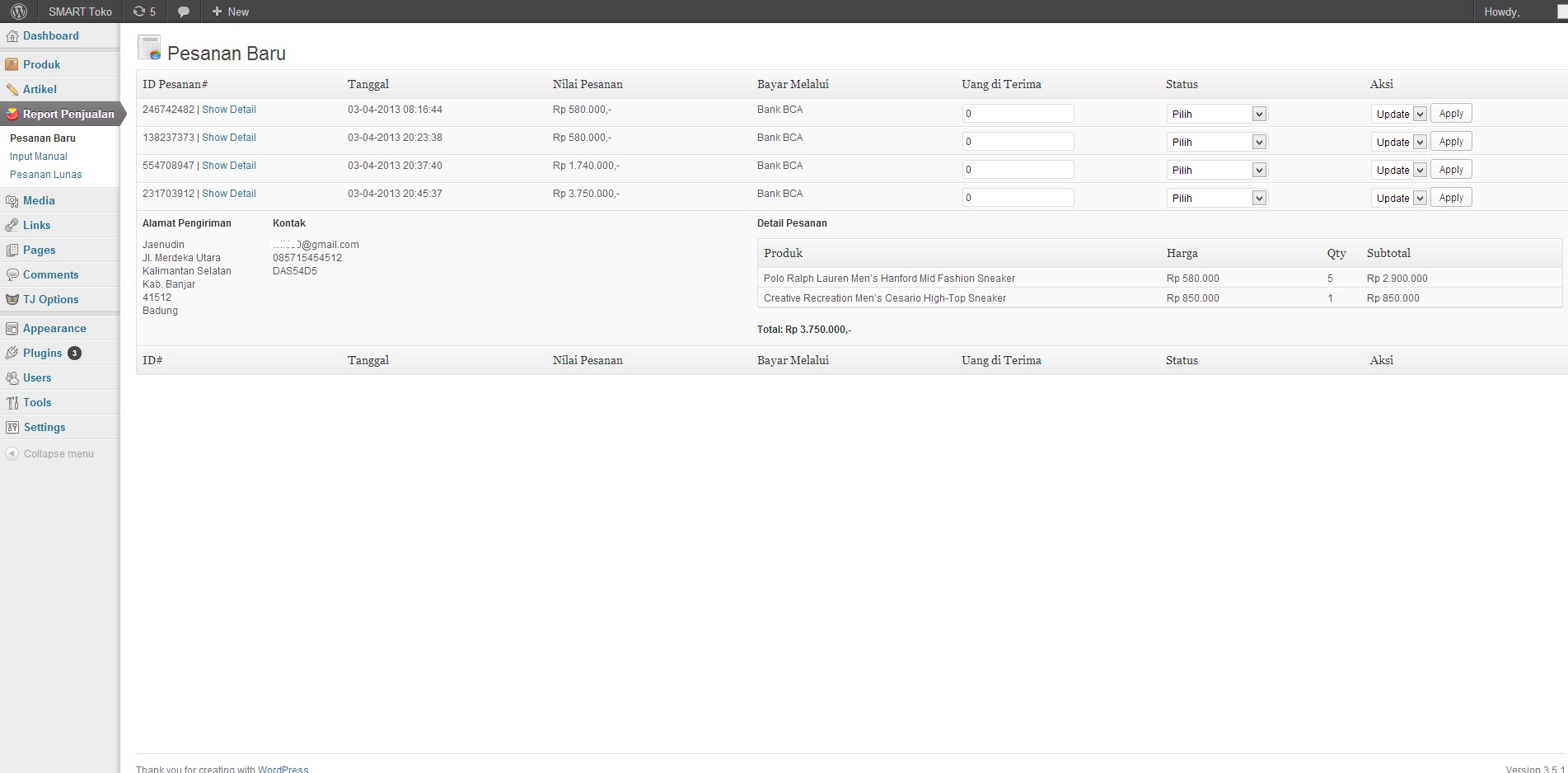Screen dimensions: 1568x773
Task: Open the Media menu icon
Action: [12, 200]
